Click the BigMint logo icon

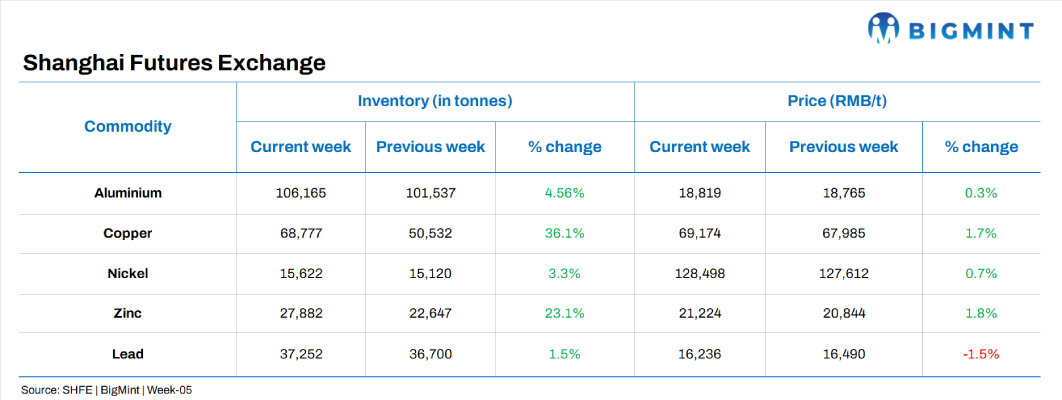[x=885, y=31]
